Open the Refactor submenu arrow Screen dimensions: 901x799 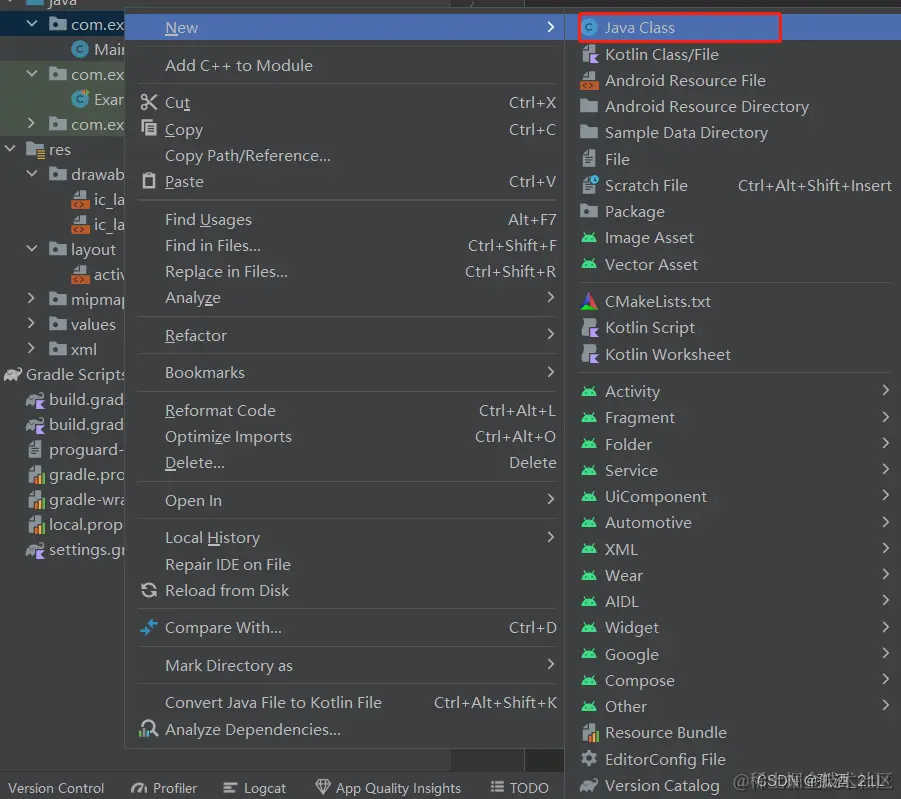coord(550,335)
